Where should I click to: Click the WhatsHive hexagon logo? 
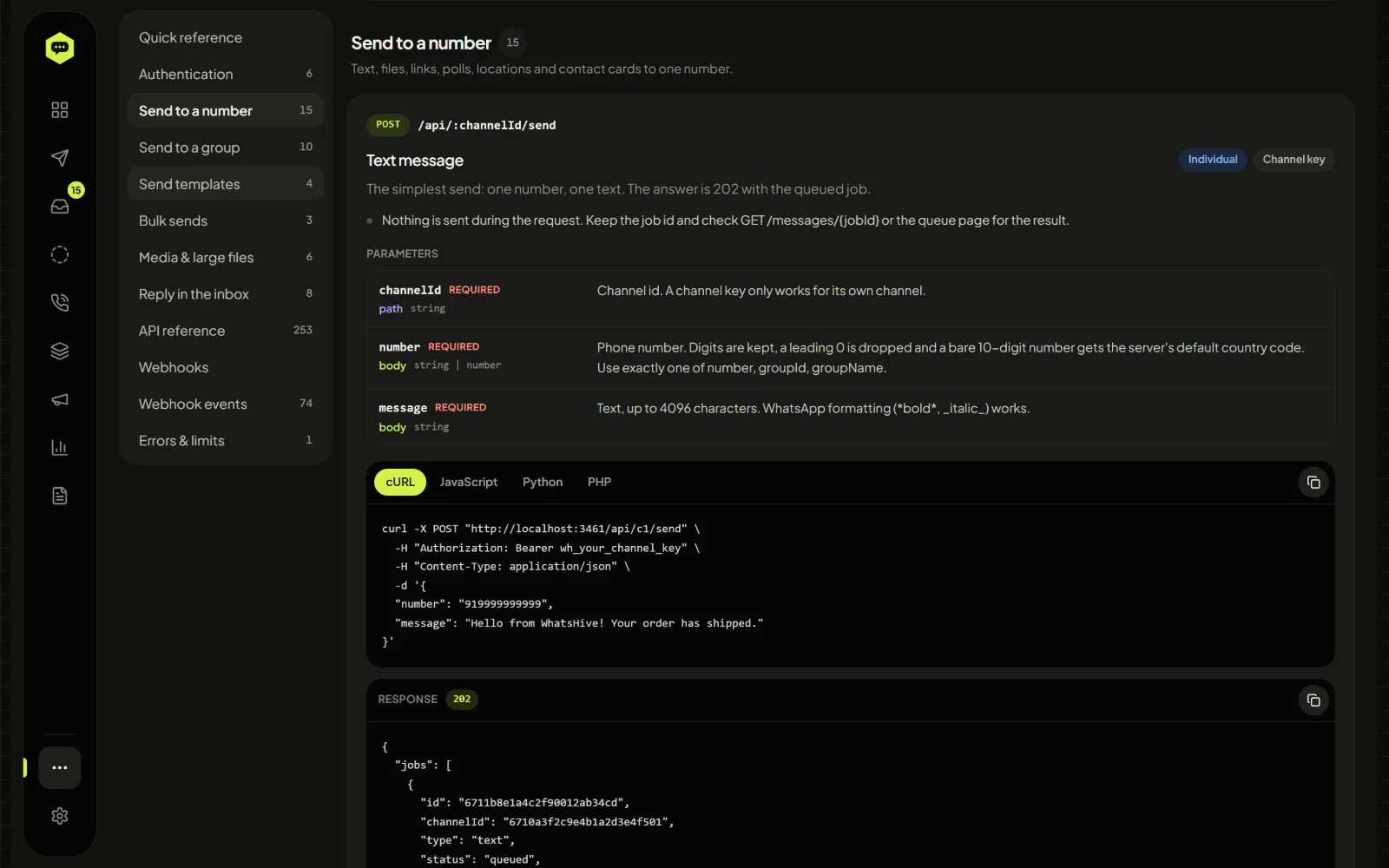(60, 48)
